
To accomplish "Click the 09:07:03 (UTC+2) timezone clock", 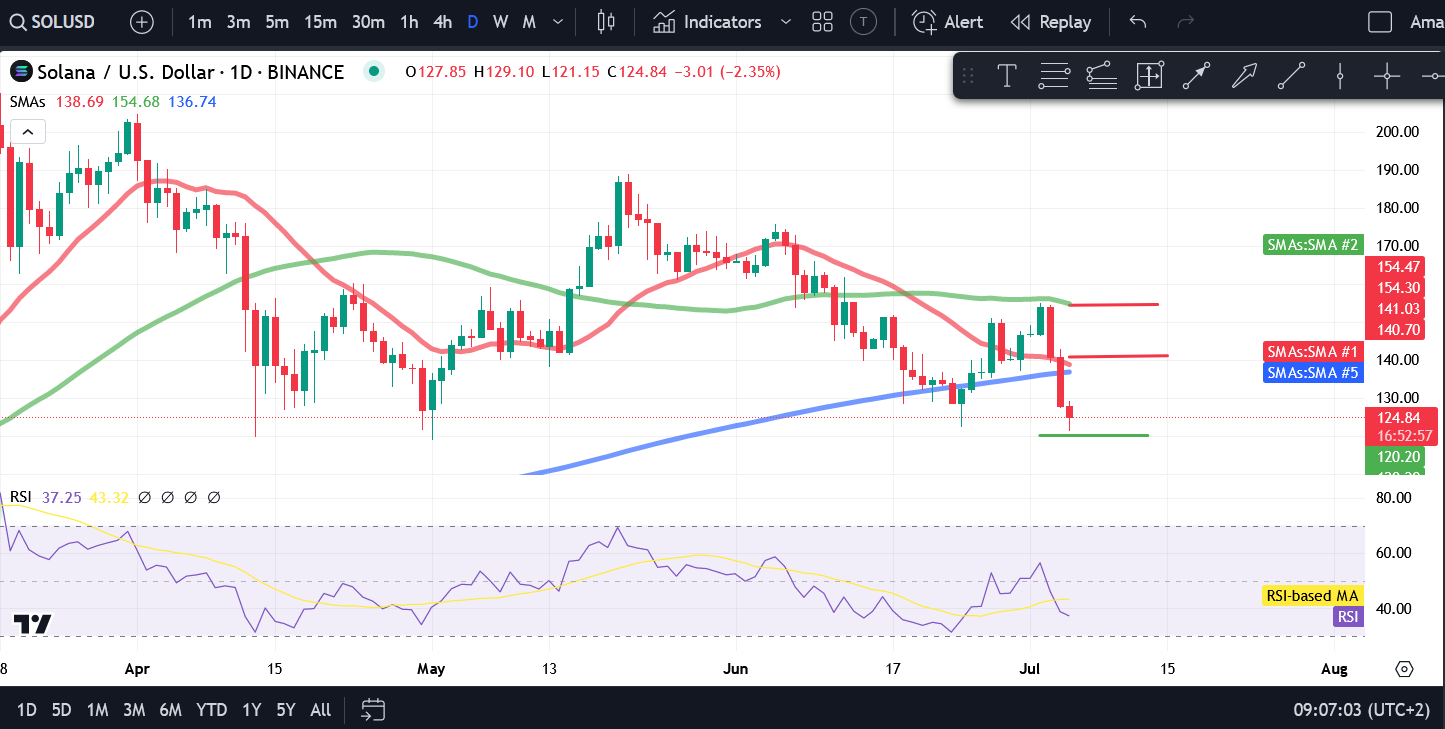I will (1361, 710).
